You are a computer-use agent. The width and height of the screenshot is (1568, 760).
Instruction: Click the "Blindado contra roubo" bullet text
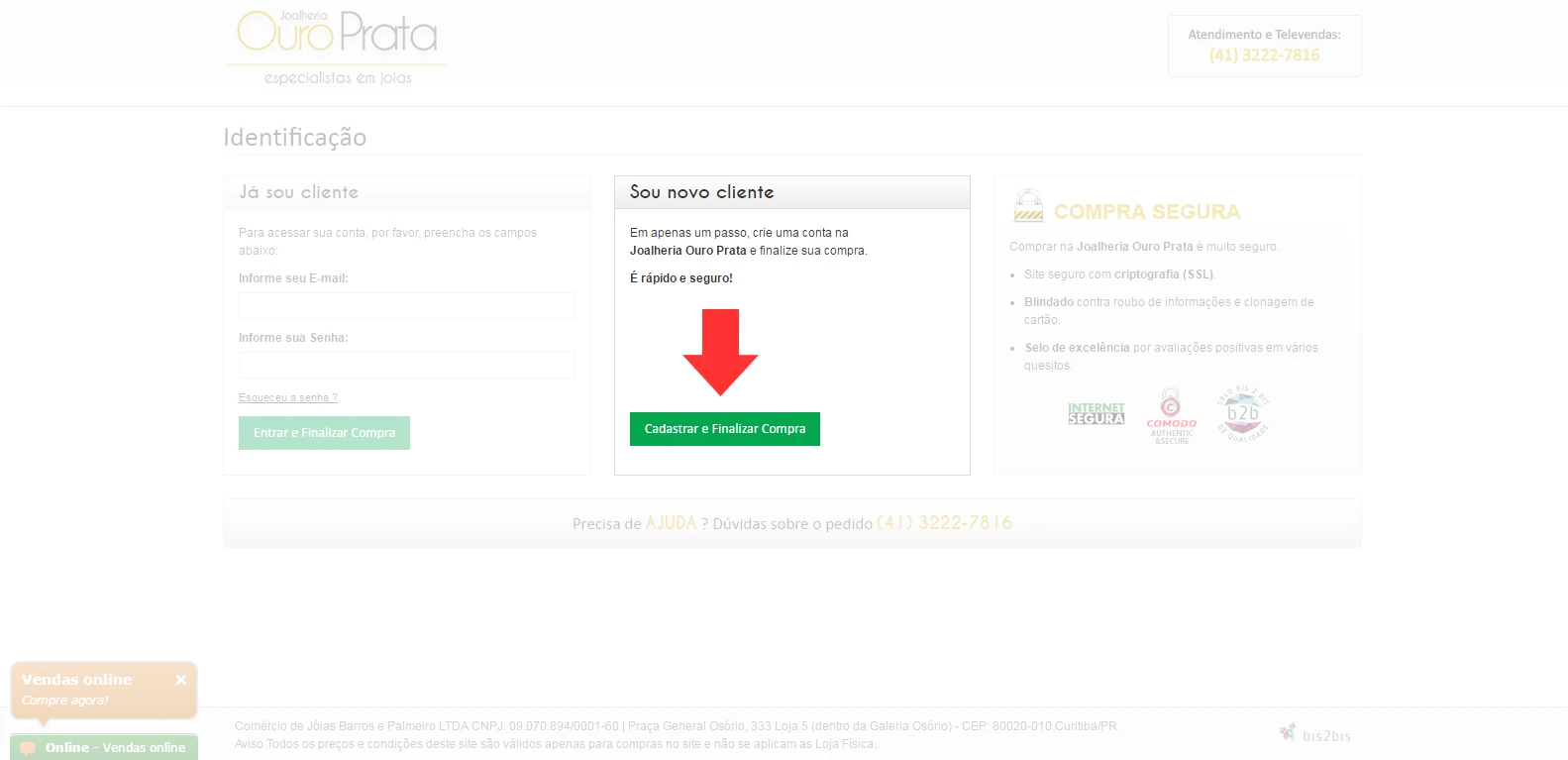[x=1169, y=311]
